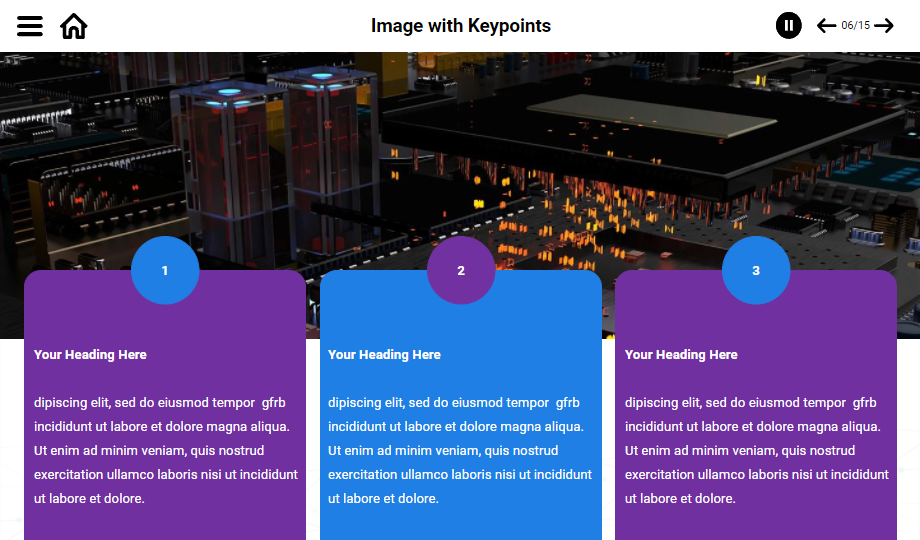920x540 pixels.
Task: Pause the slide playback
Action: pos(788,26)
